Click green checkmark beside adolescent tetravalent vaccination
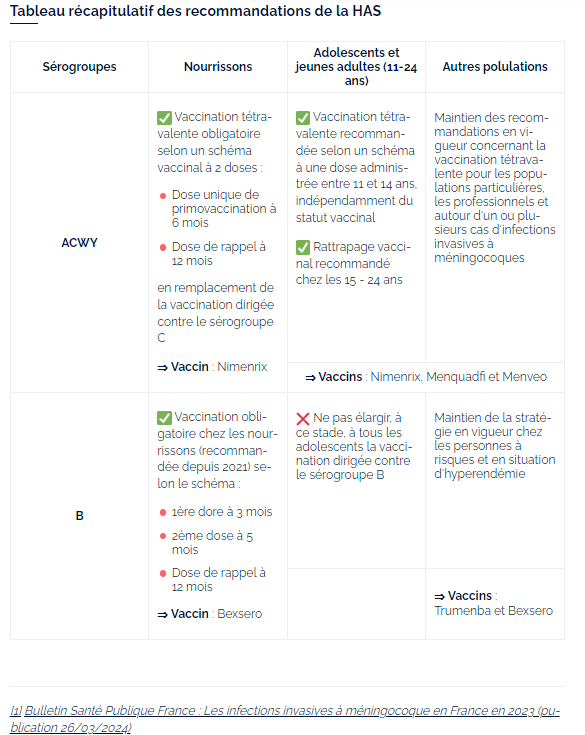This screenshot has width=585, height=735. (x=303, y=117)
